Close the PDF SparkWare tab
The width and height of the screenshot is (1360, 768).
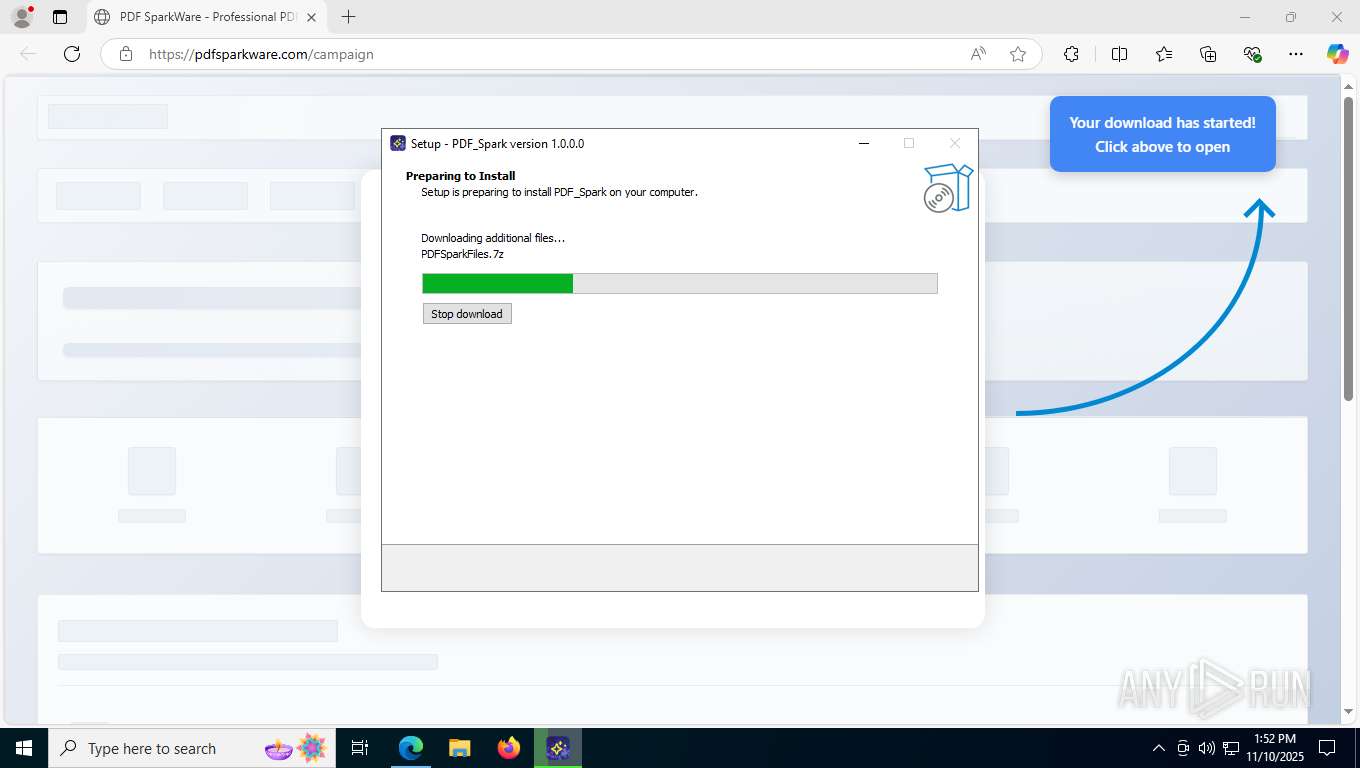point(311,17)
